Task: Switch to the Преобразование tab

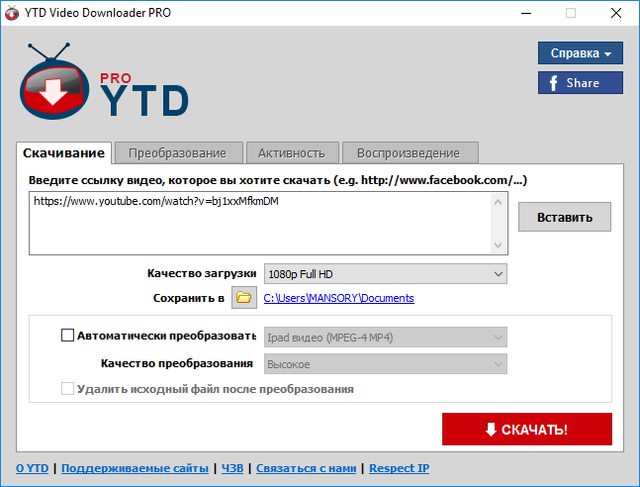Action: 178,153
